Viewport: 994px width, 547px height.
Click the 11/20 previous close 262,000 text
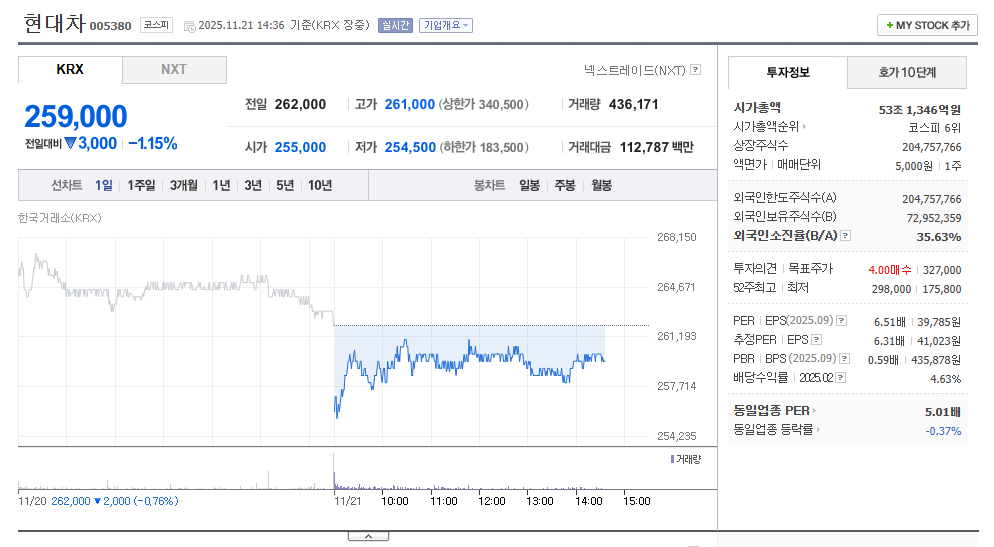pyautogui.click(x=70, y=501)
